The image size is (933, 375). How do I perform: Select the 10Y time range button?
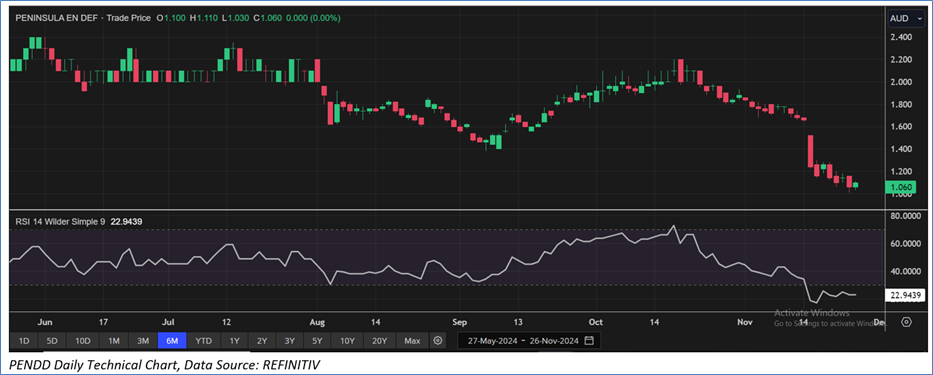pyautogui.click(x=347, y=341)
